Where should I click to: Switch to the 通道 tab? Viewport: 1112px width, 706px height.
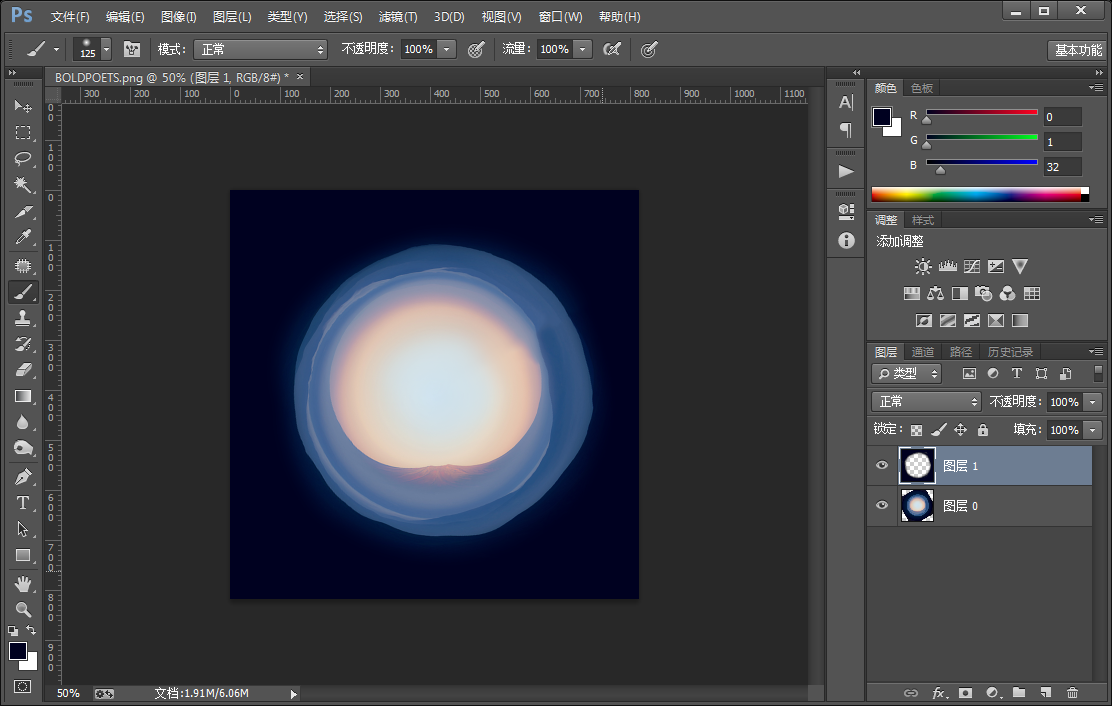coord(923,352)
